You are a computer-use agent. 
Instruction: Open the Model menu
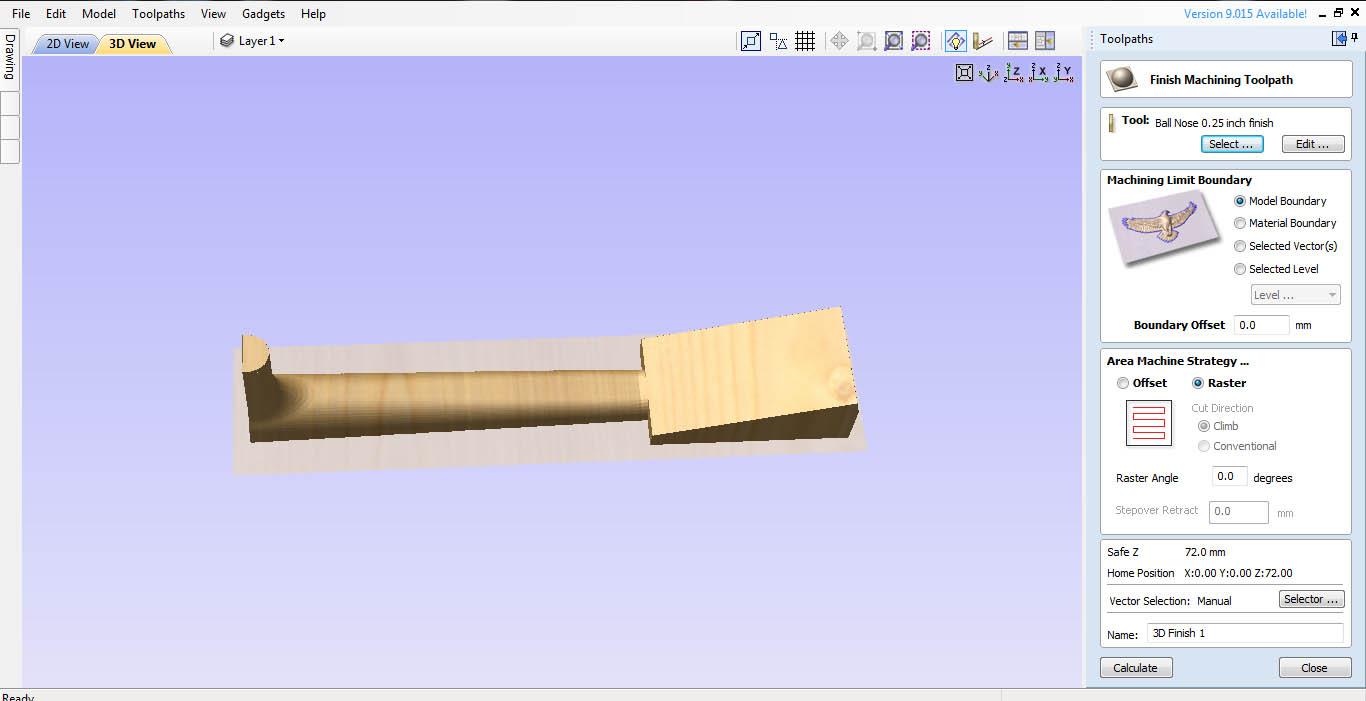pyautogui.click(x=99, y=14)
